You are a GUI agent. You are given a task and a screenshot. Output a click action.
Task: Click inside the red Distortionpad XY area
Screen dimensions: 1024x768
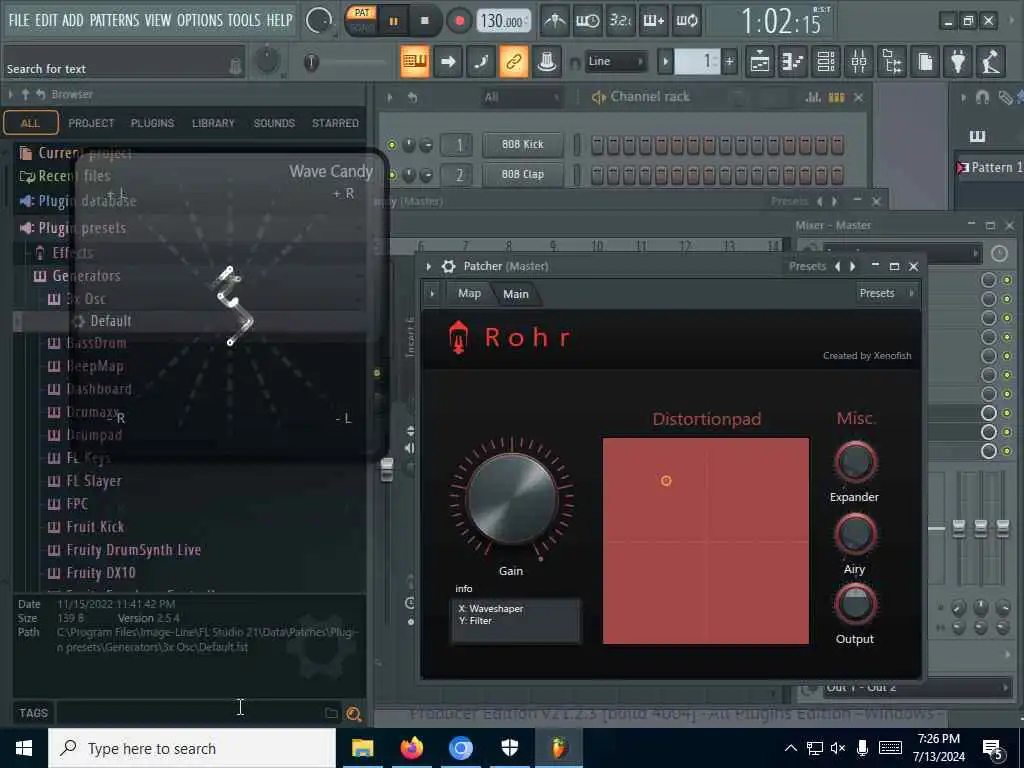706,541
